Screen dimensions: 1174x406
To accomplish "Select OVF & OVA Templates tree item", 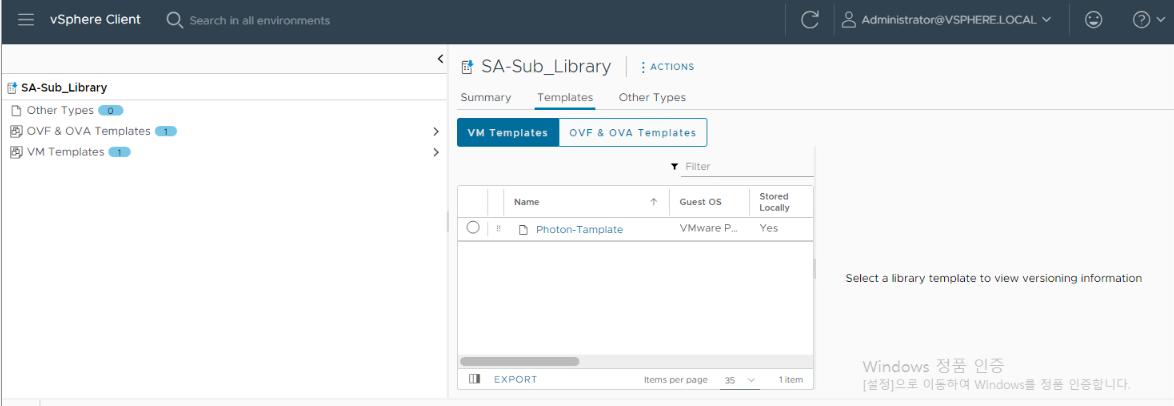I will coord(88,131).
